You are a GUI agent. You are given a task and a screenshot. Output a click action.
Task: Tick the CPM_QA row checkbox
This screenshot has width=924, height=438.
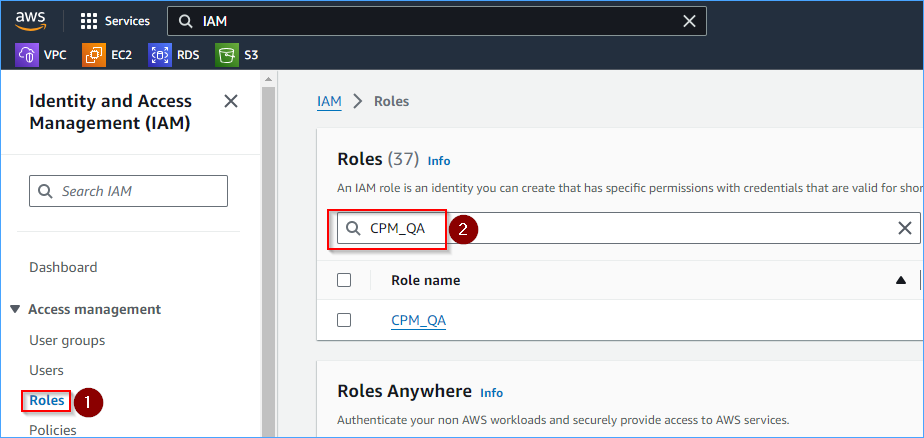(344, 320)
